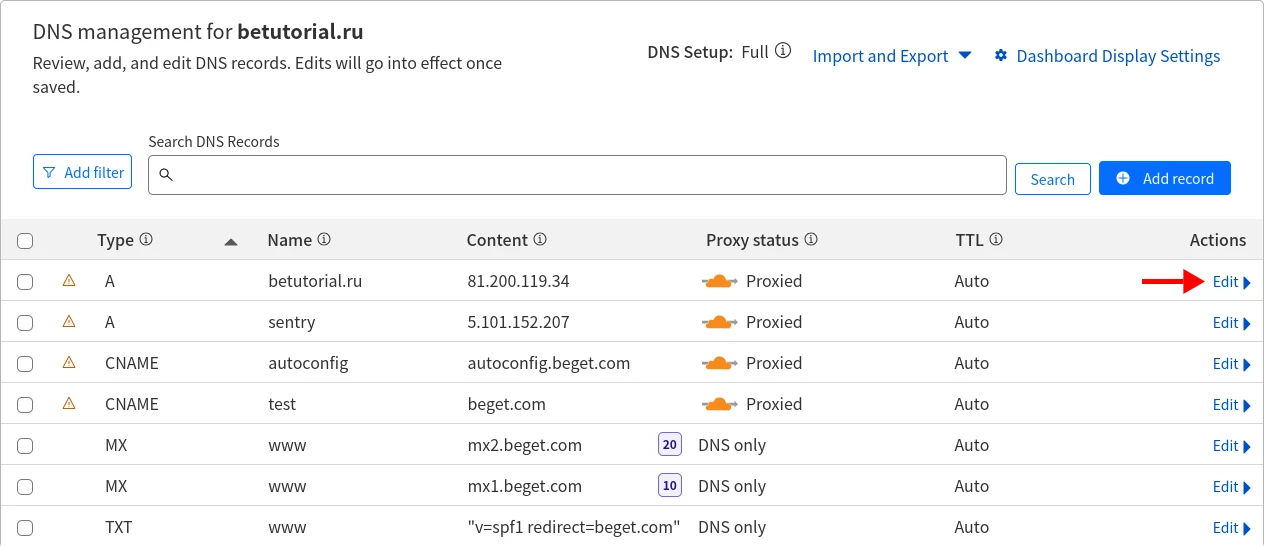This screenshot has height=546, width=1264.
Task: Click the info icon next to DNS Setup Full
Action: [x=783, y=51]
